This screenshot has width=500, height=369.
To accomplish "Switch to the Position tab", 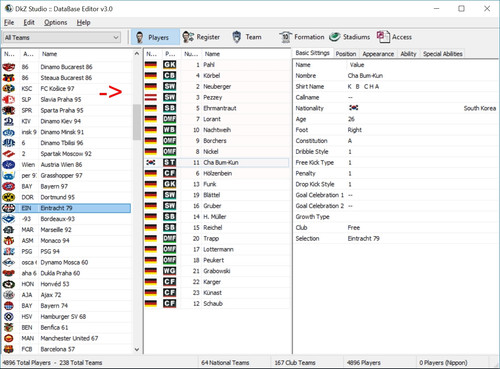I will click(346, 54).
